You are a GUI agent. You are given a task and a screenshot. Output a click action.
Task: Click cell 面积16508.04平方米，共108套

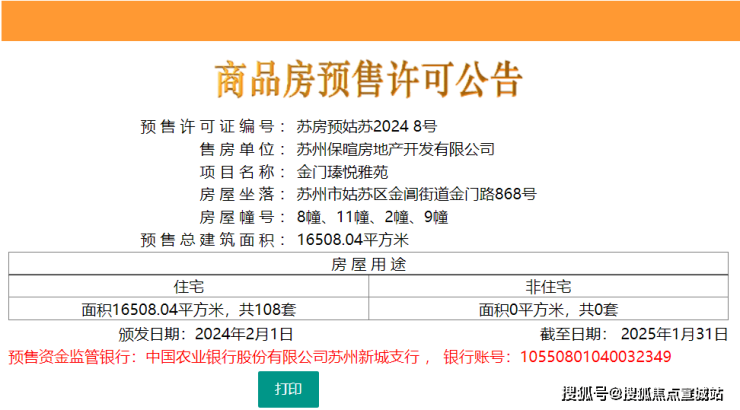(x=188, y=309)
